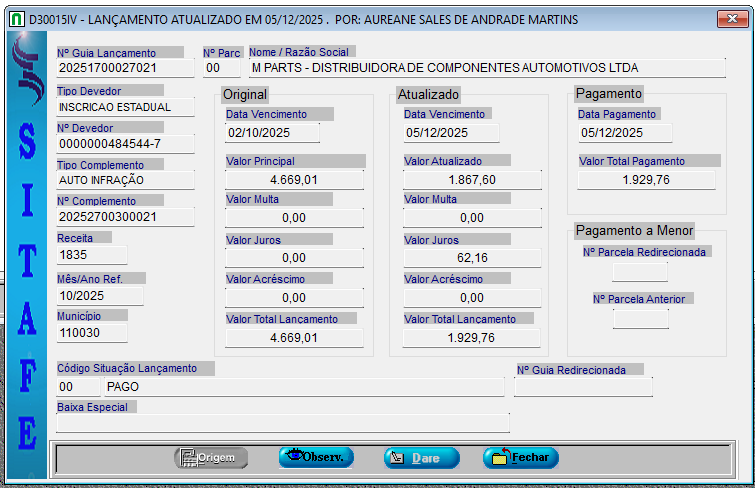Image resolution: width=755 pixels, height=488 pixels.
Task: Click the Valor Total Pagamento field
Action: 646,179
